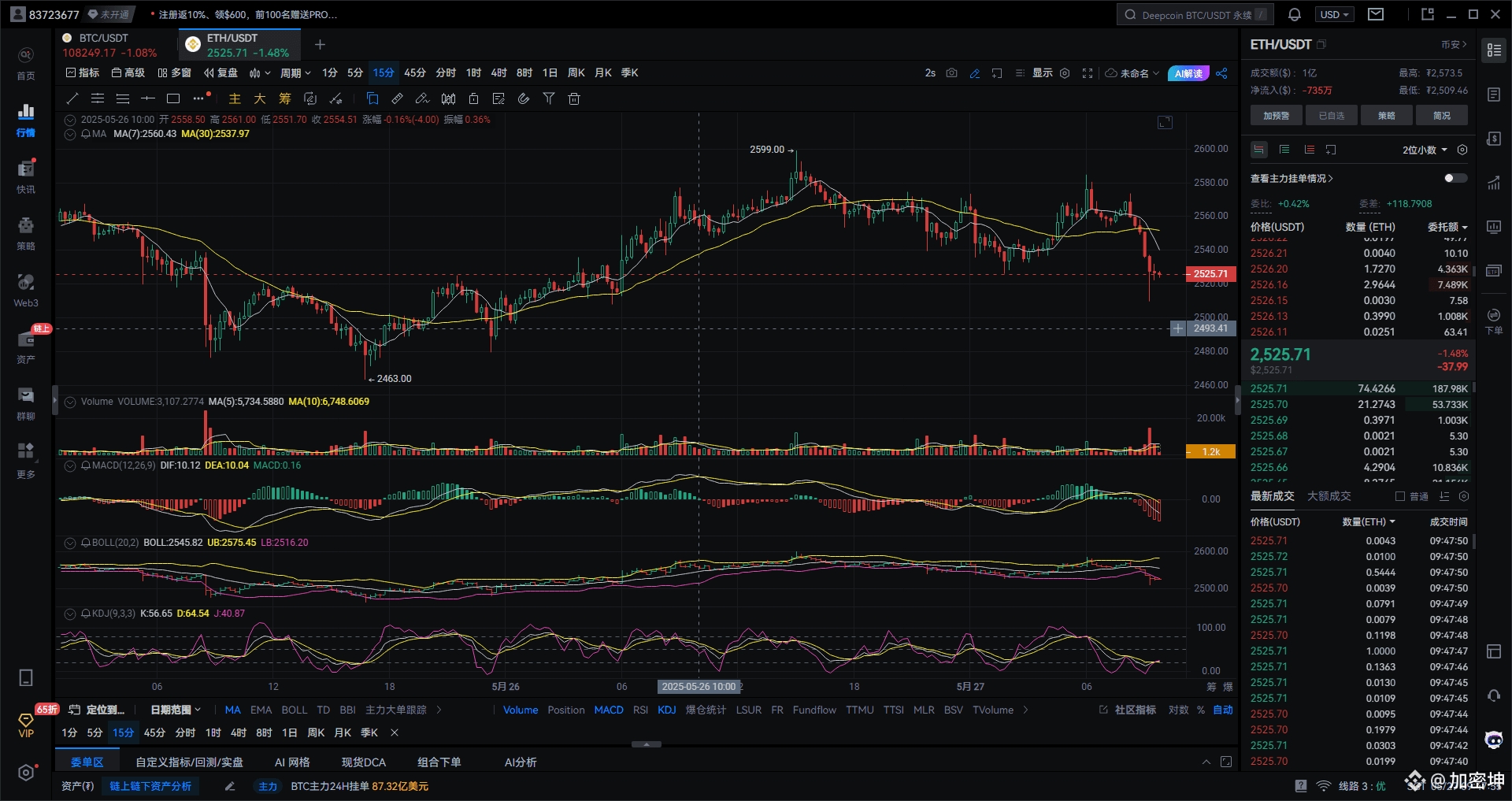Enter fullscreen chart mode
Viewport: 1512px width, 801px height.
(1088, 73)
